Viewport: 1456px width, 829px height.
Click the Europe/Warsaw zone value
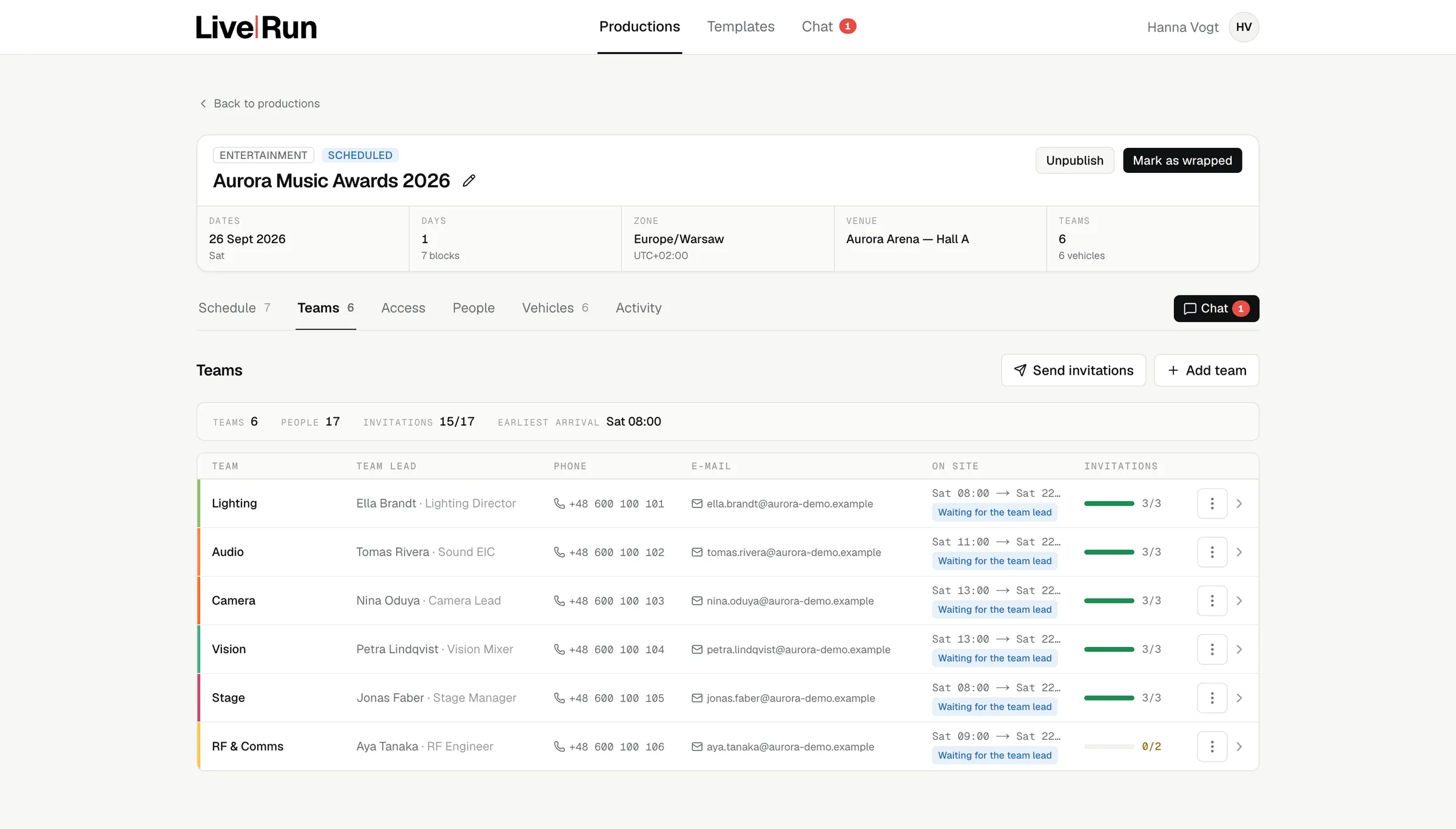678,239
